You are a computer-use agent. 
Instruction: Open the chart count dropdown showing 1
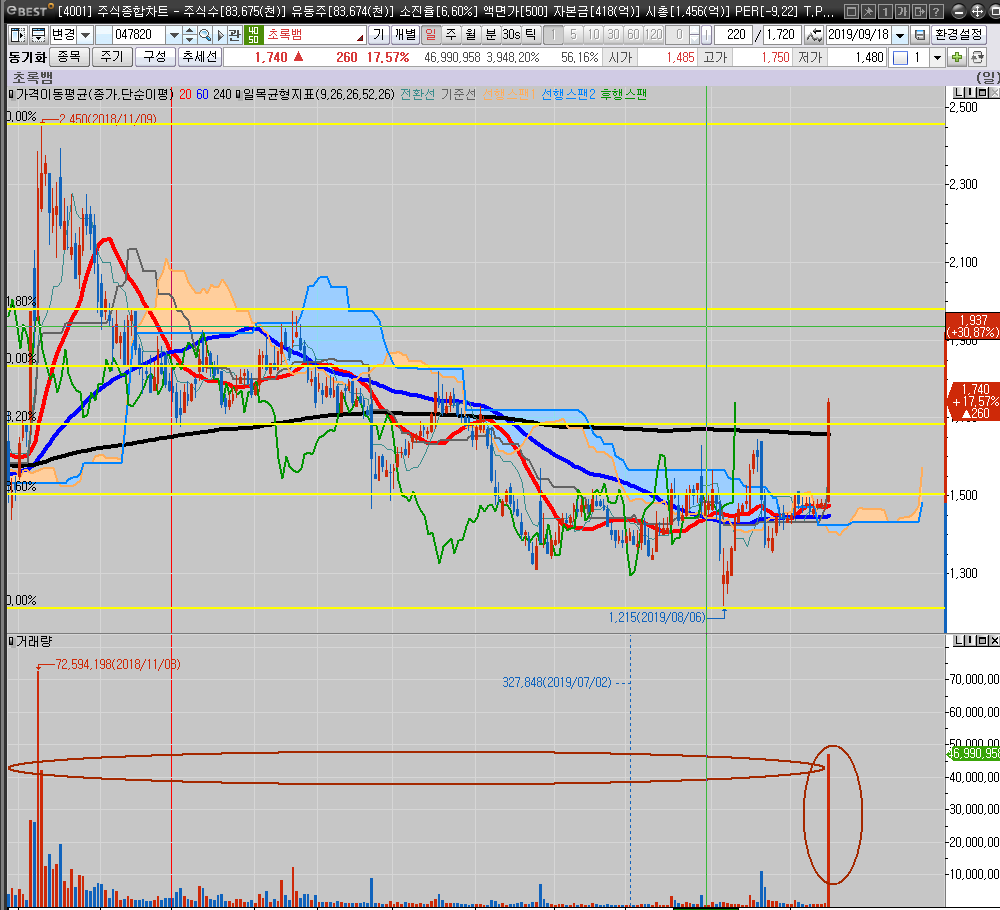pyautogui.click(x=937, y=58)
